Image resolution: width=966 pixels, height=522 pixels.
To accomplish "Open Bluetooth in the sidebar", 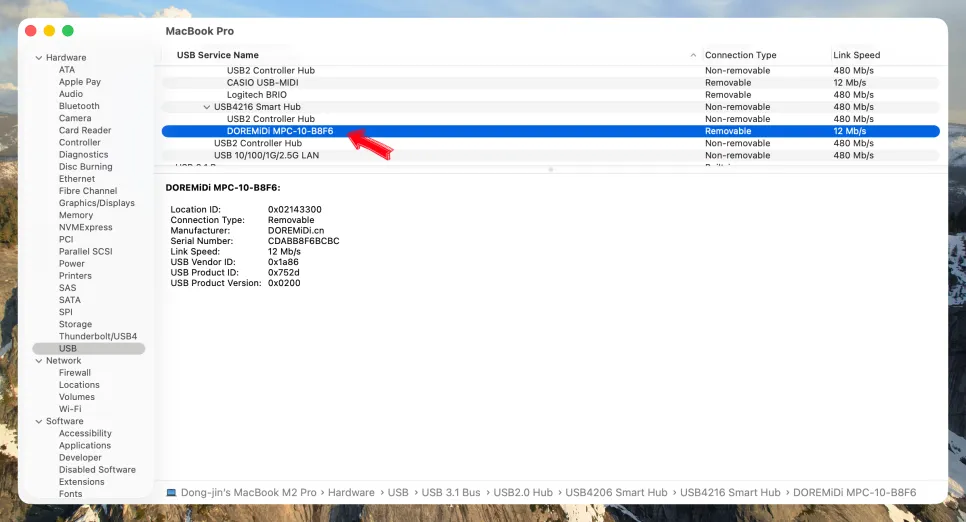I will (79, 106).
